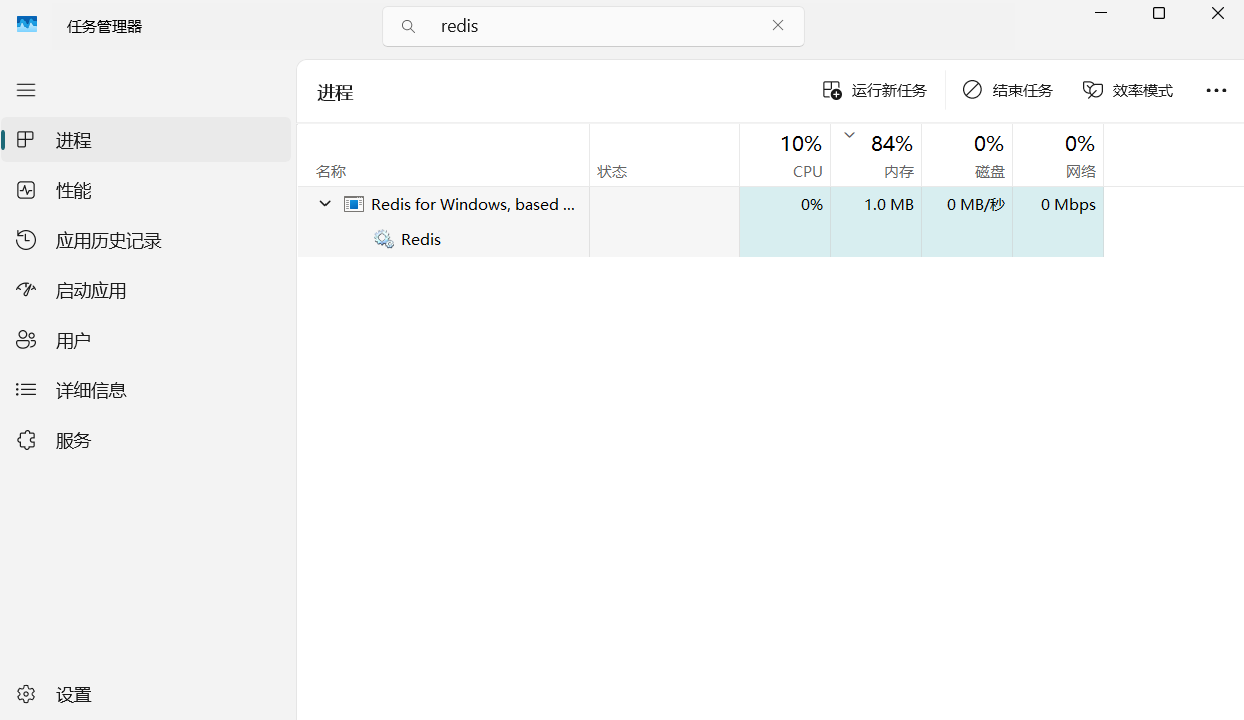Viewport: 1244px width, 720px height.
Task: Open 设置 (Settings) in the sidebar footer
Action: coord(146,694)
